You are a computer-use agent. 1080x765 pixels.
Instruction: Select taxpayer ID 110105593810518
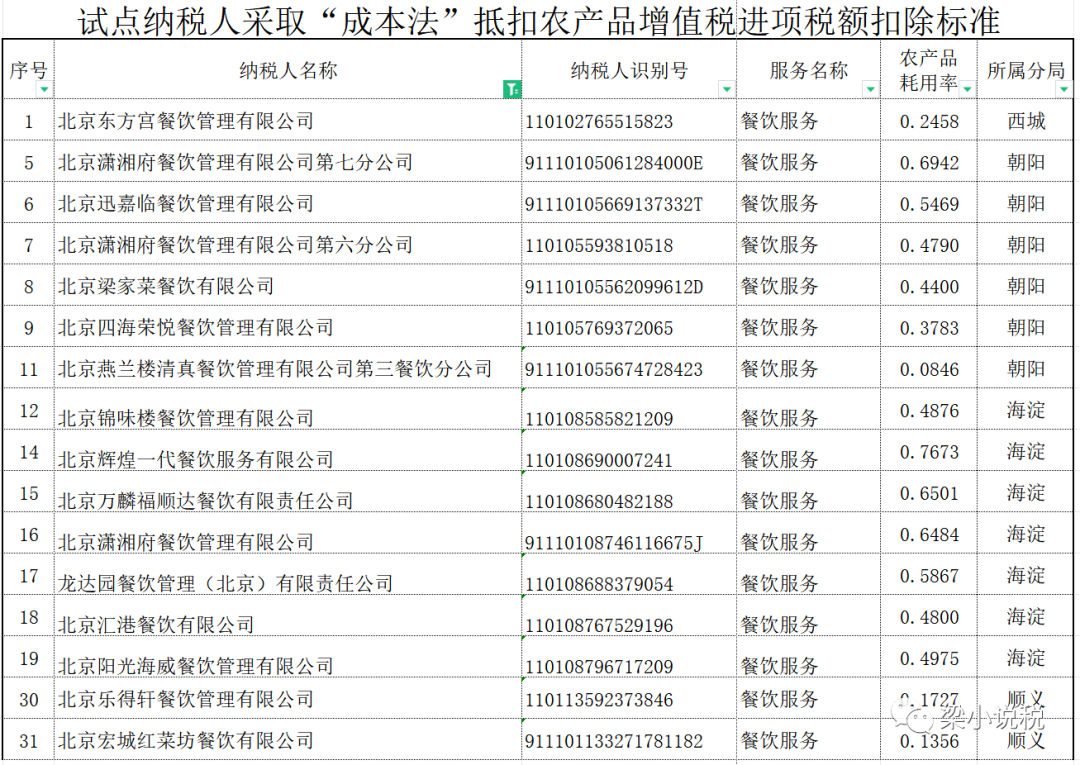629,244
